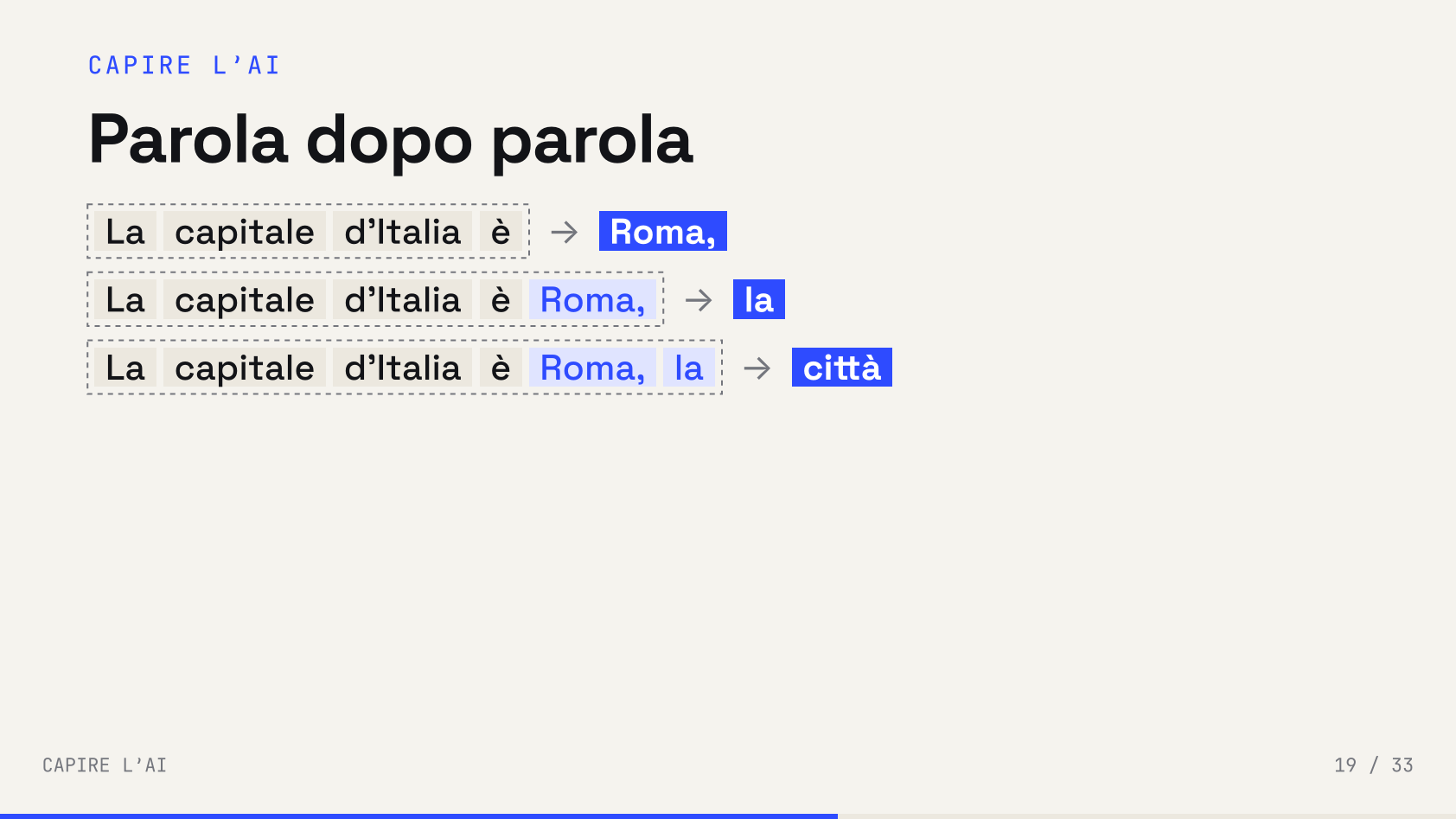Select the blue 'città' prediction token
The height and width of the screenshot is (819, 1456).
pyautogui.click(x=842, y=368)
